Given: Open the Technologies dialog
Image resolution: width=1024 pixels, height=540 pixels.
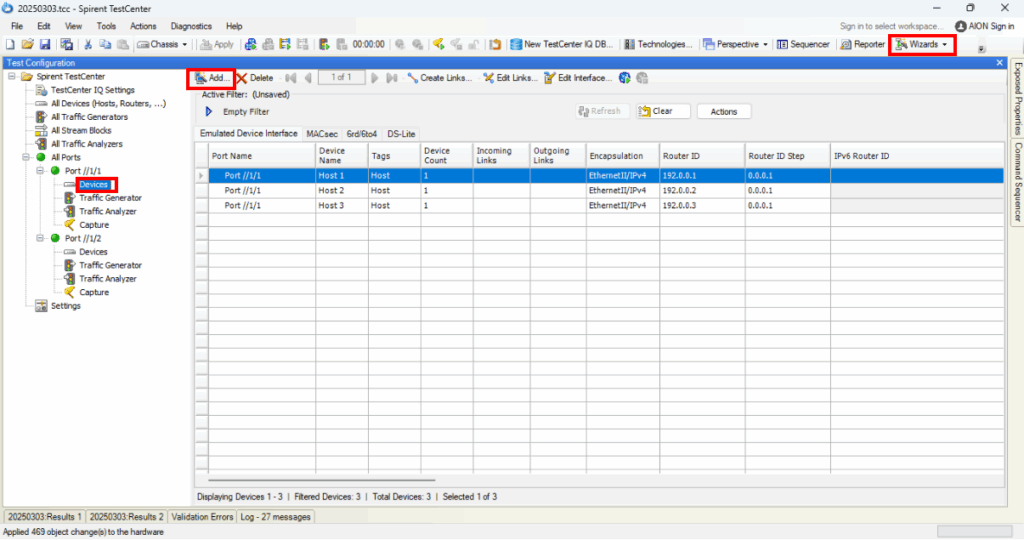Looking at the screenshot, I should [x=658, y=44].
